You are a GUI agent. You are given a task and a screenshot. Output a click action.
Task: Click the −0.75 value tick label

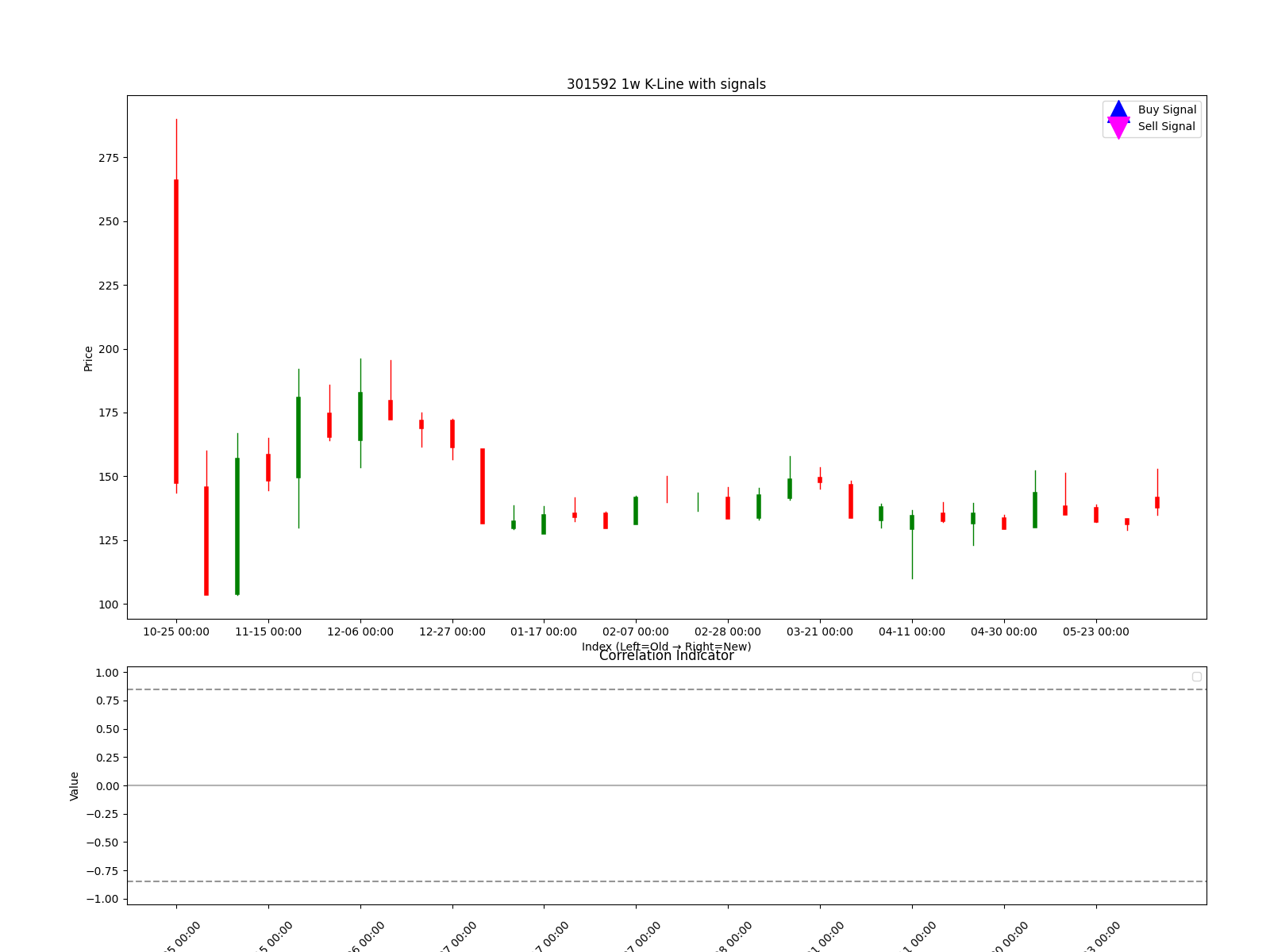(103, 871)
